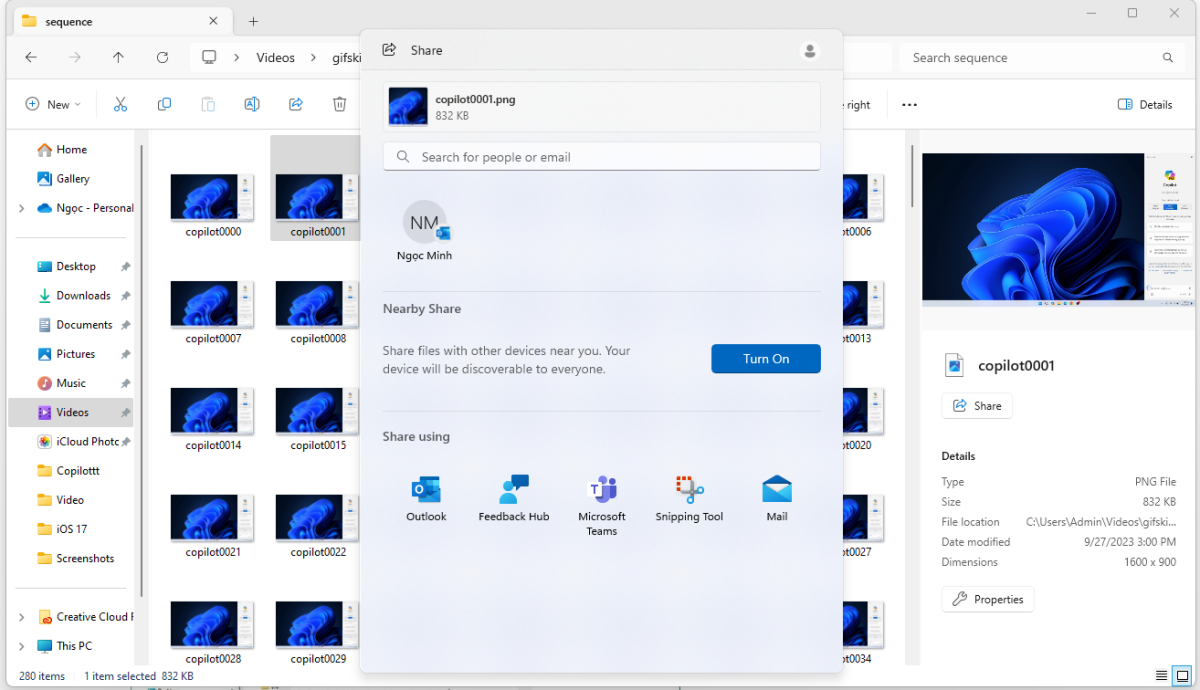This screenshot has height=690, width=1200.
Task: Click the Search for people or email field
Action: [601, 157]
